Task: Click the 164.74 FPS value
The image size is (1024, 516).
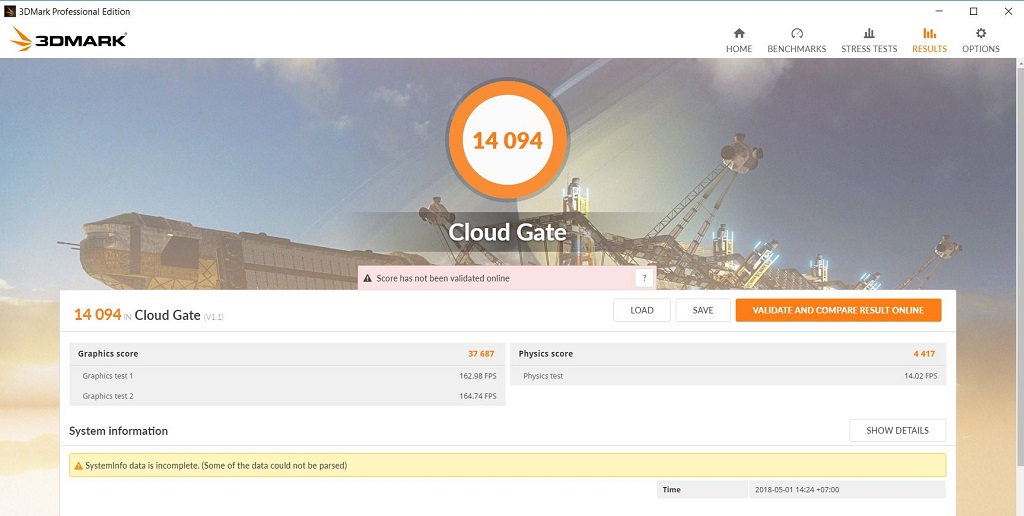Action: pos(477,396)
